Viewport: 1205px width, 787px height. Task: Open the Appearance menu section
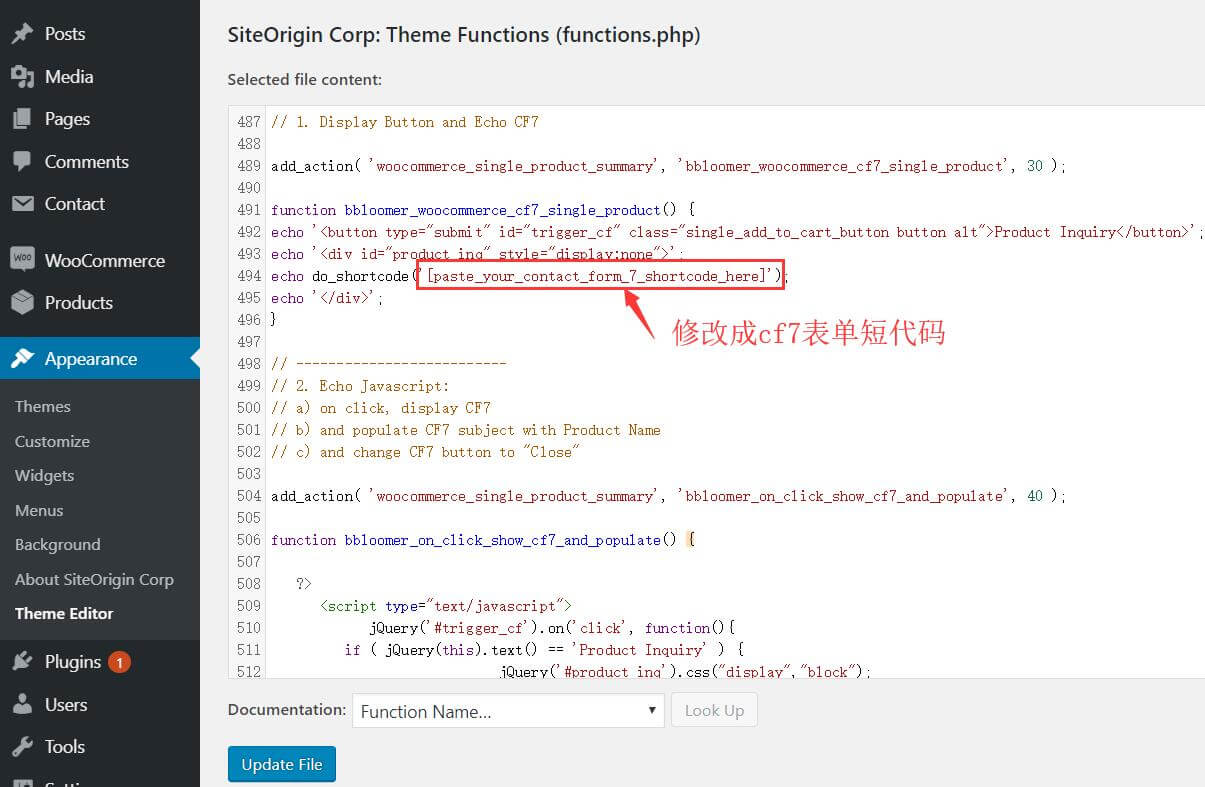[90, 359]
